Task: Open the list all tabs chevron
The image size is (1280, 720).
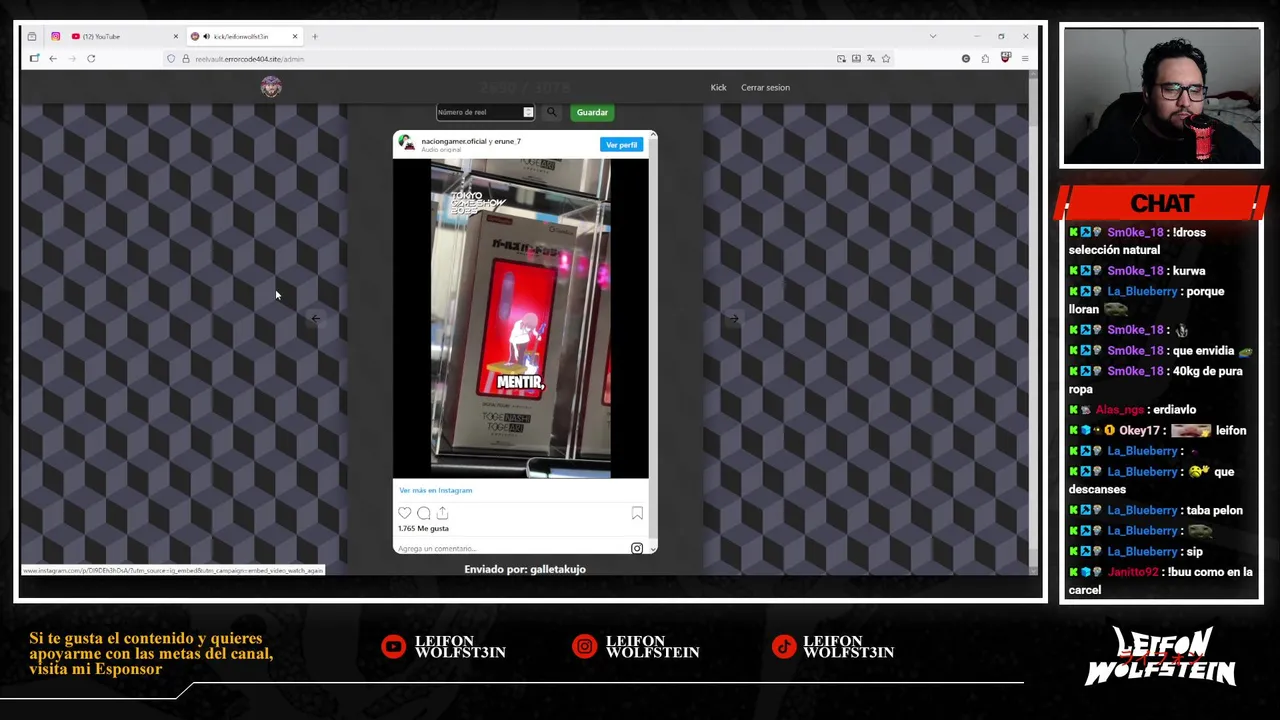Action: 933,37
